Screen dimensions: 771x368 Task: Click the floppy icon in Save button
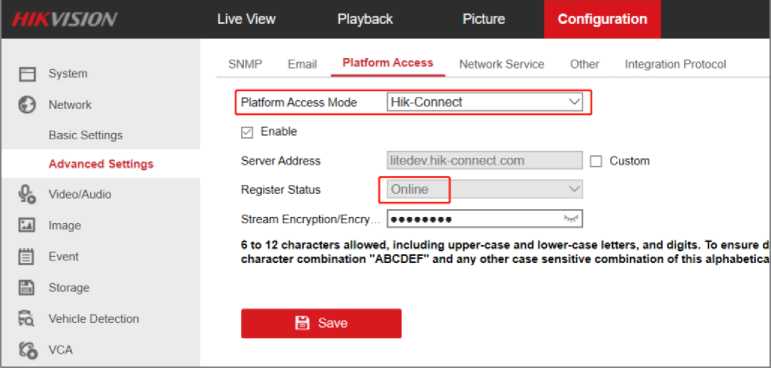click(302, 323)
